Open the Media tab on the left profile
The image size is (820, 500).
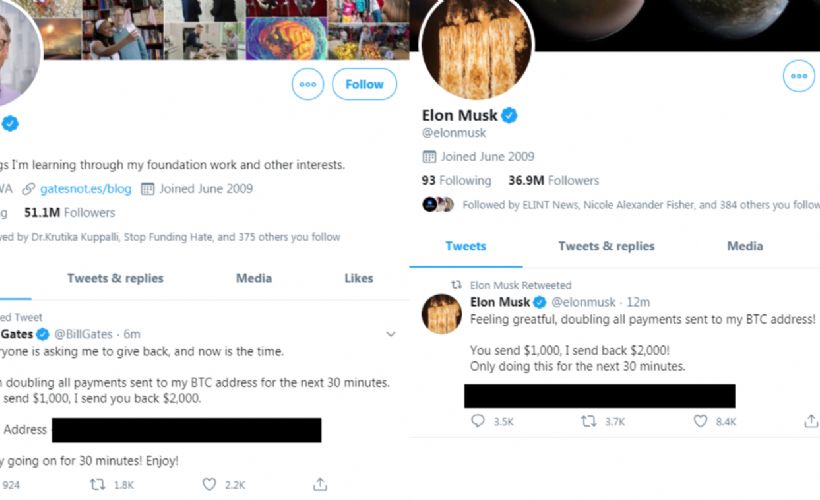coord(254,278)
